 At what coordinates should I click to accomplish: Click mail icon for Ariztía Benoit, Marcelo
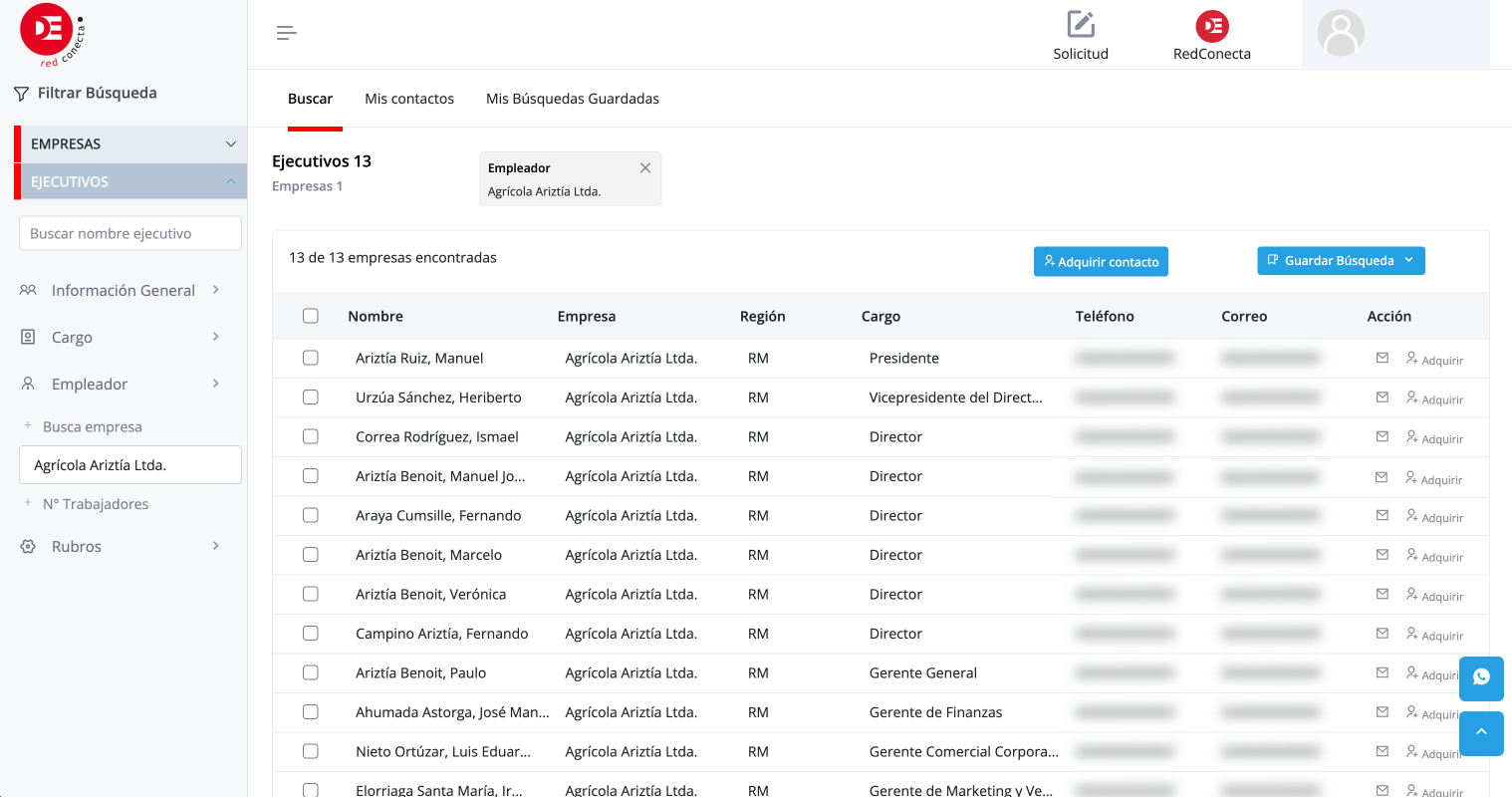coord(1383,554)
